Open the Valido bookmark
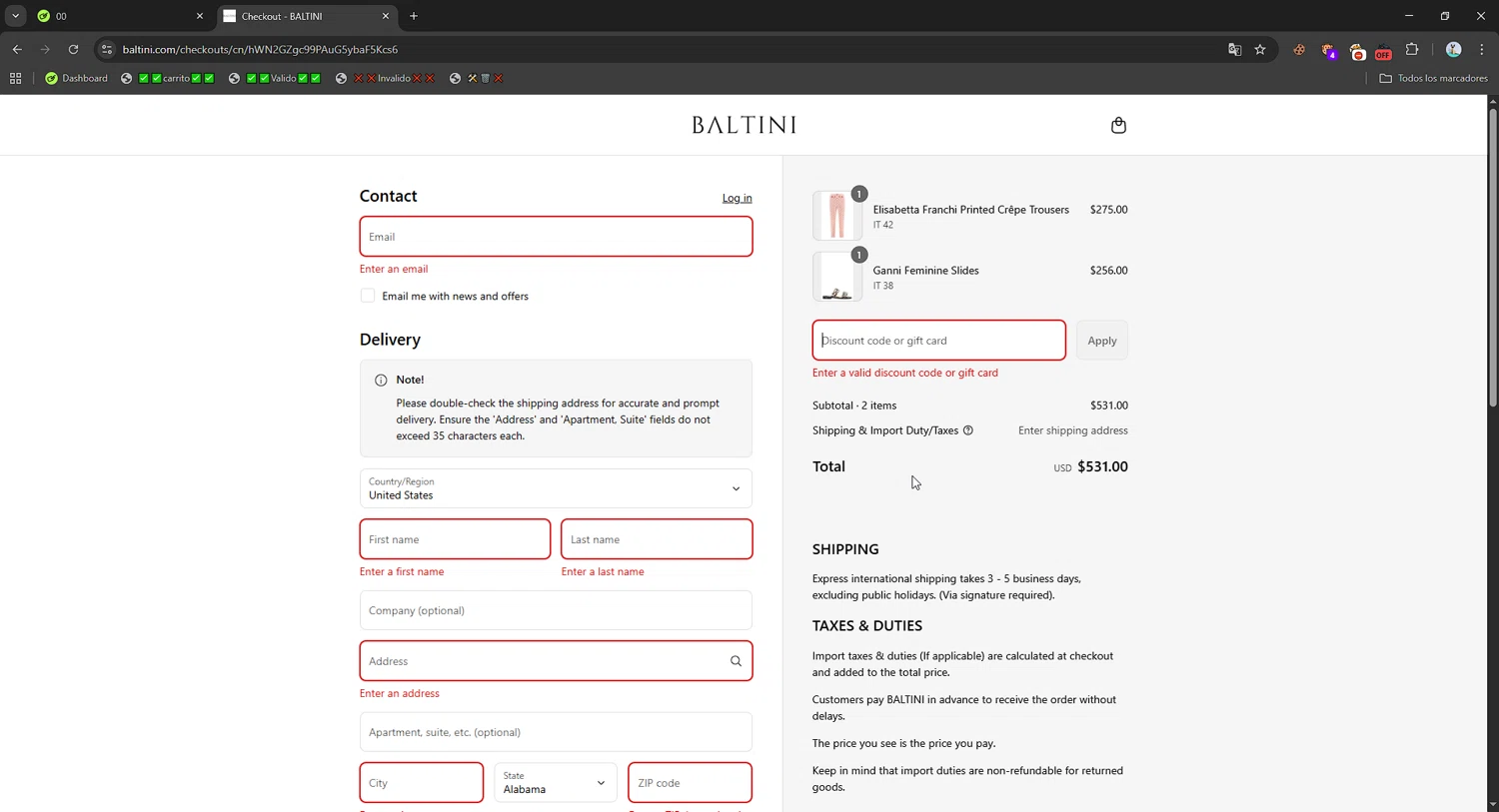The image size is (1499, 812). (x=275, y=78)
